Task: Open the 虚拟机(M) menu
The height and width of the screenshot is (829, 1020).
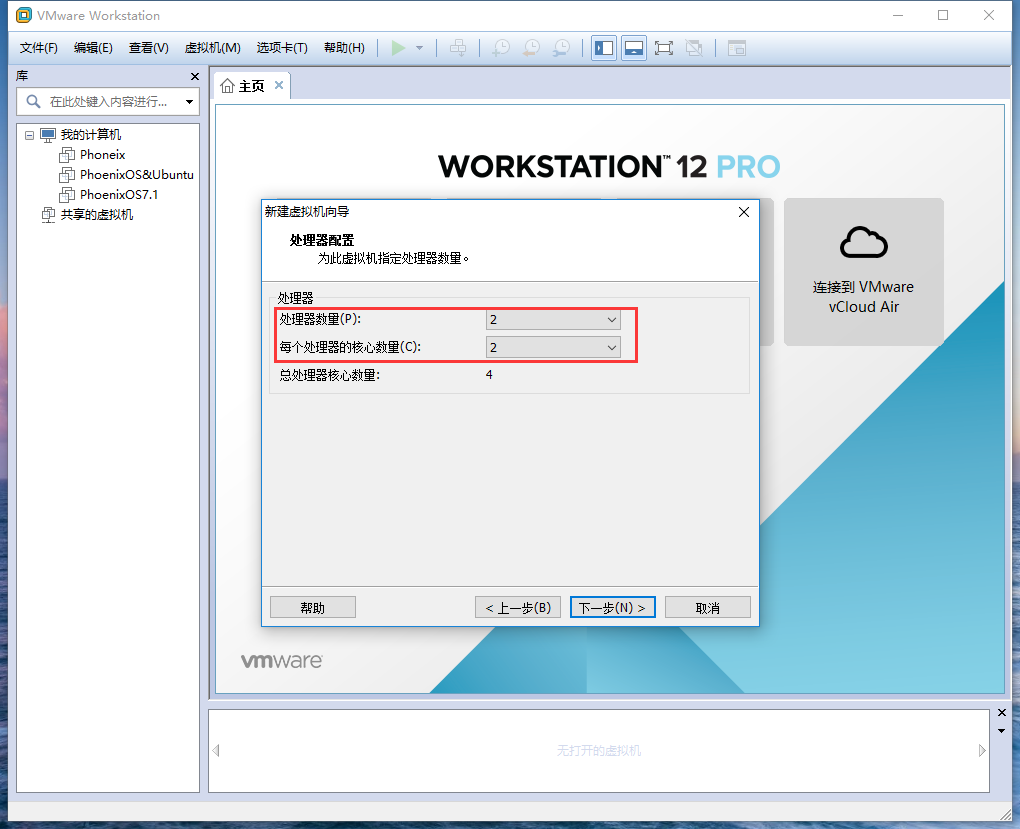Action: click(x=212, y=48)
